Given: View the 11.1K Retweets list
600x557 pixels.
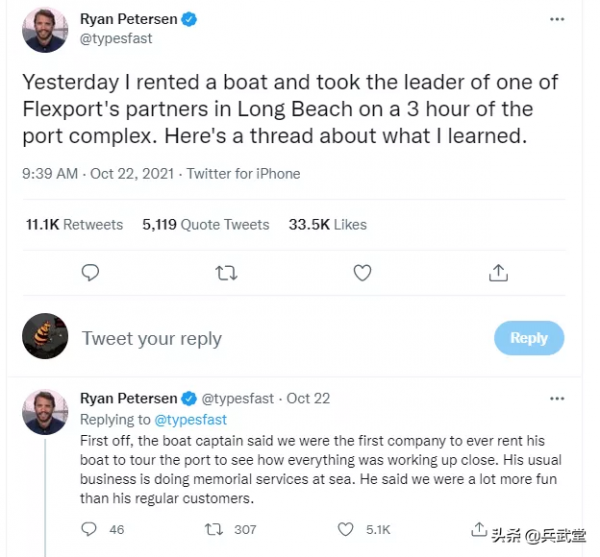Looking at the screenshot, I should 74,225.
